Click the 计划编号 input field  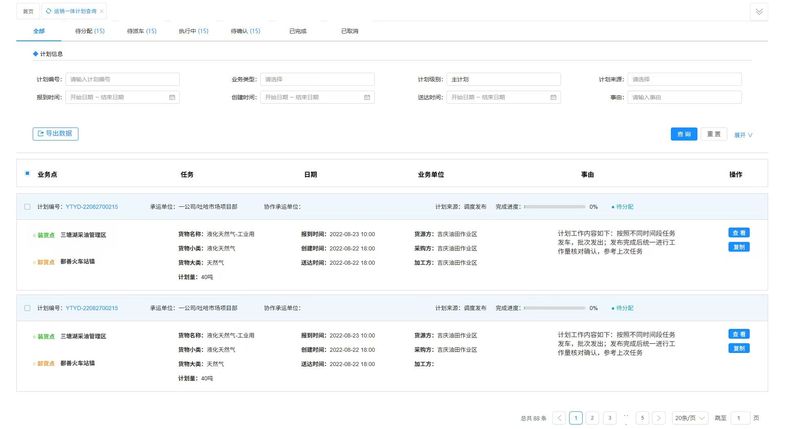(x=123, y=79)
